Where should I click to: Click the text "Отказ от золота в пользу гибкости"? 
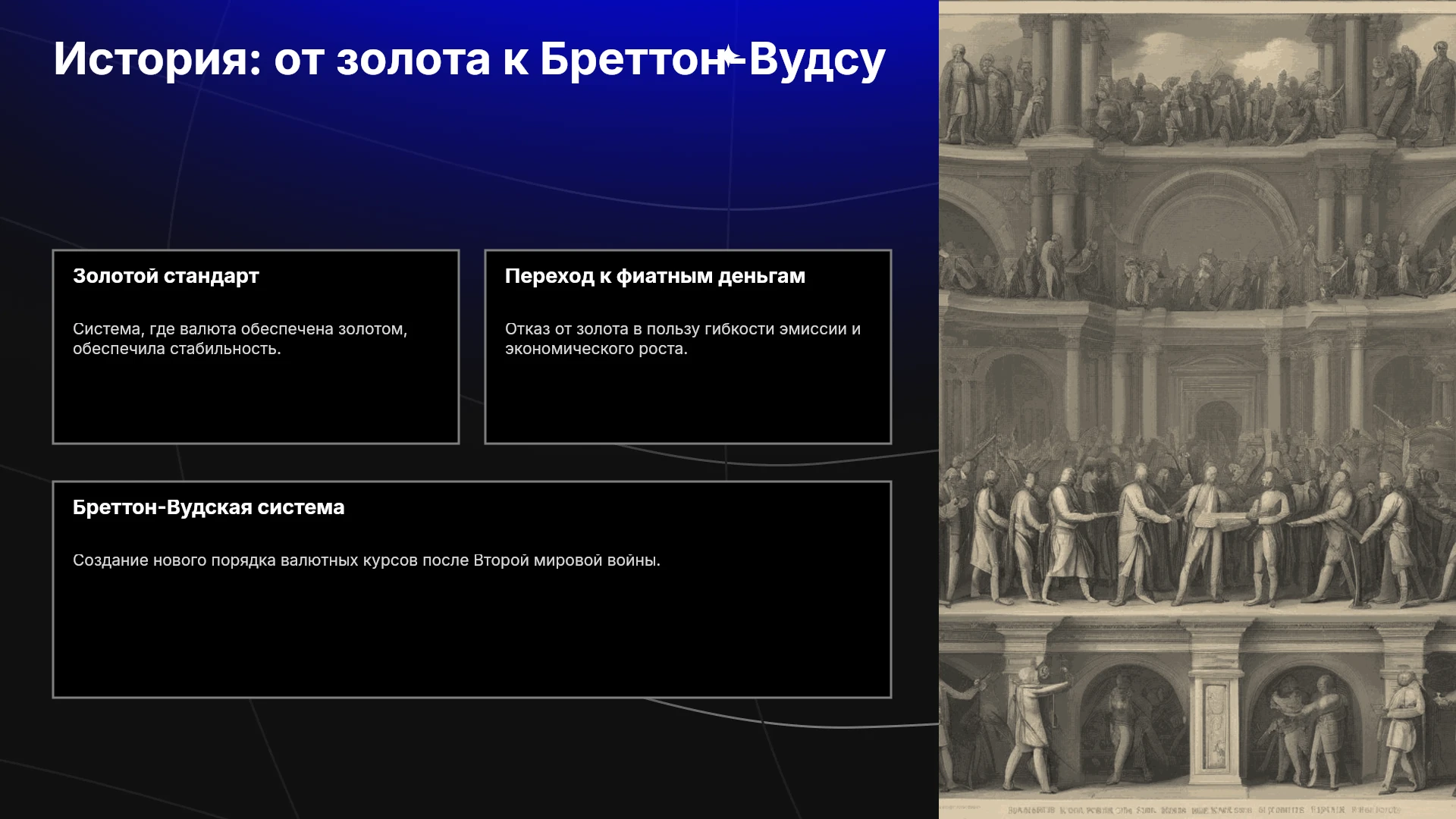click(x=629, y=329)
